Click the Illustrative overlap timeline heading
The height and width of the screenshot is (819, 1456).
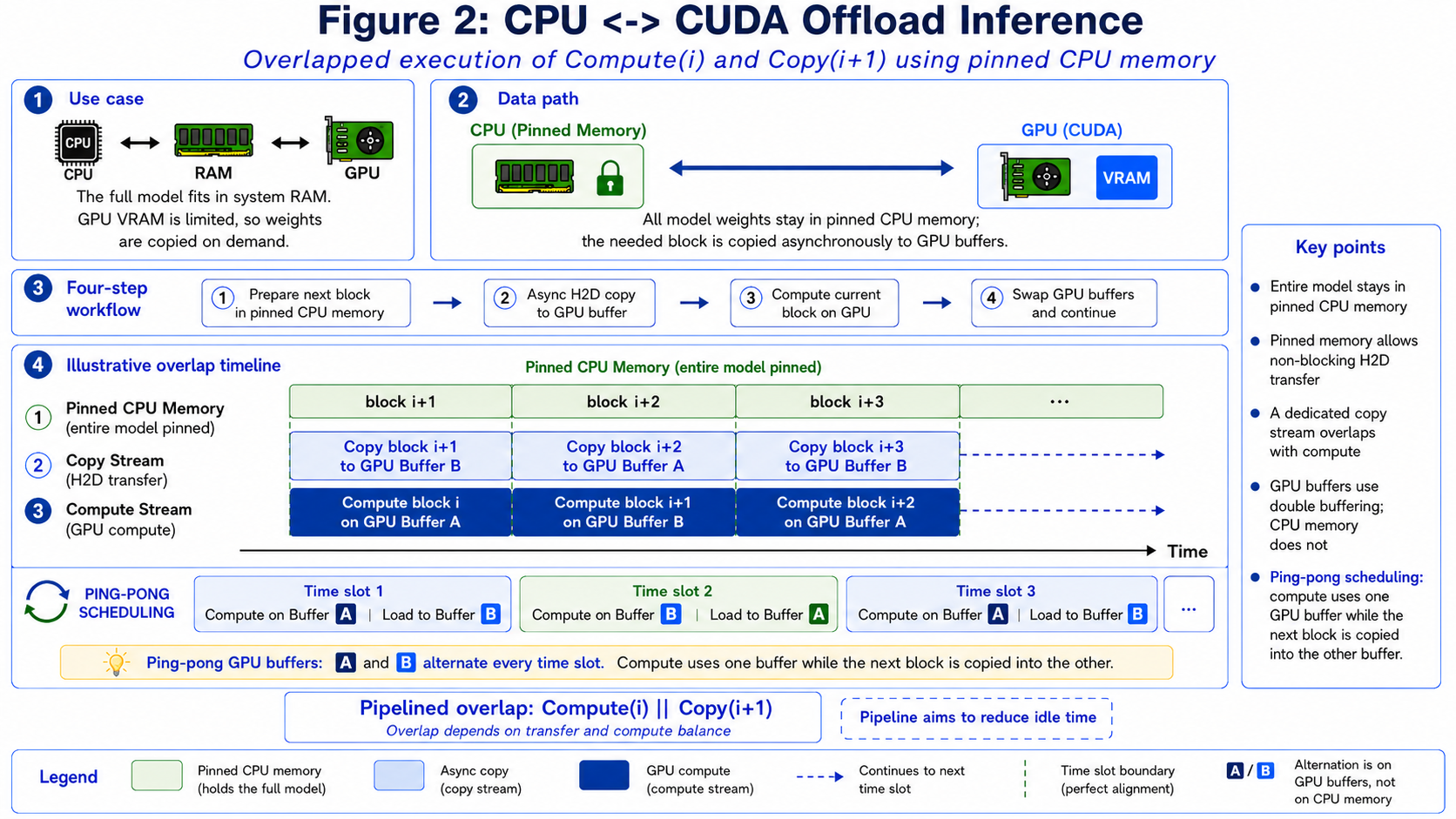point(173,366)
